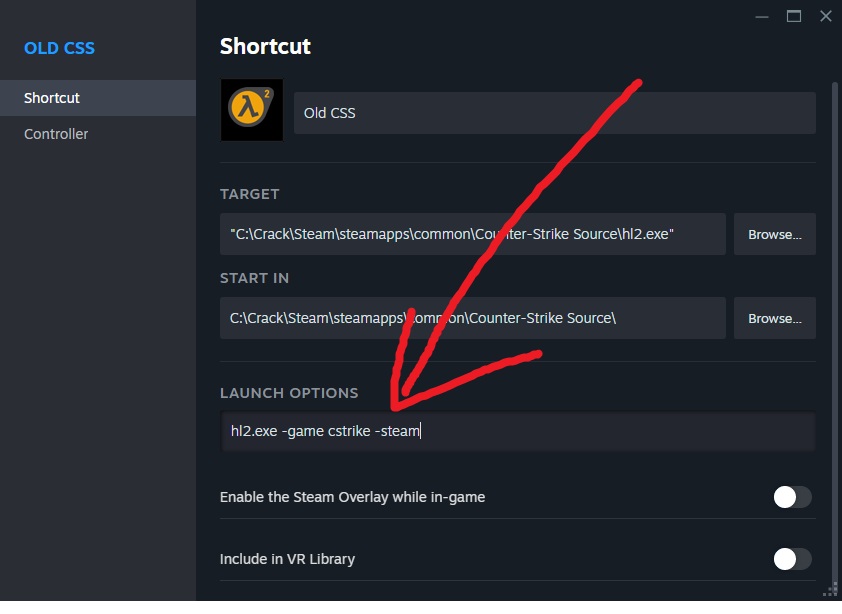
Task: Click the LAUNCH OPTIONS section label
Action: coord(288,393)
